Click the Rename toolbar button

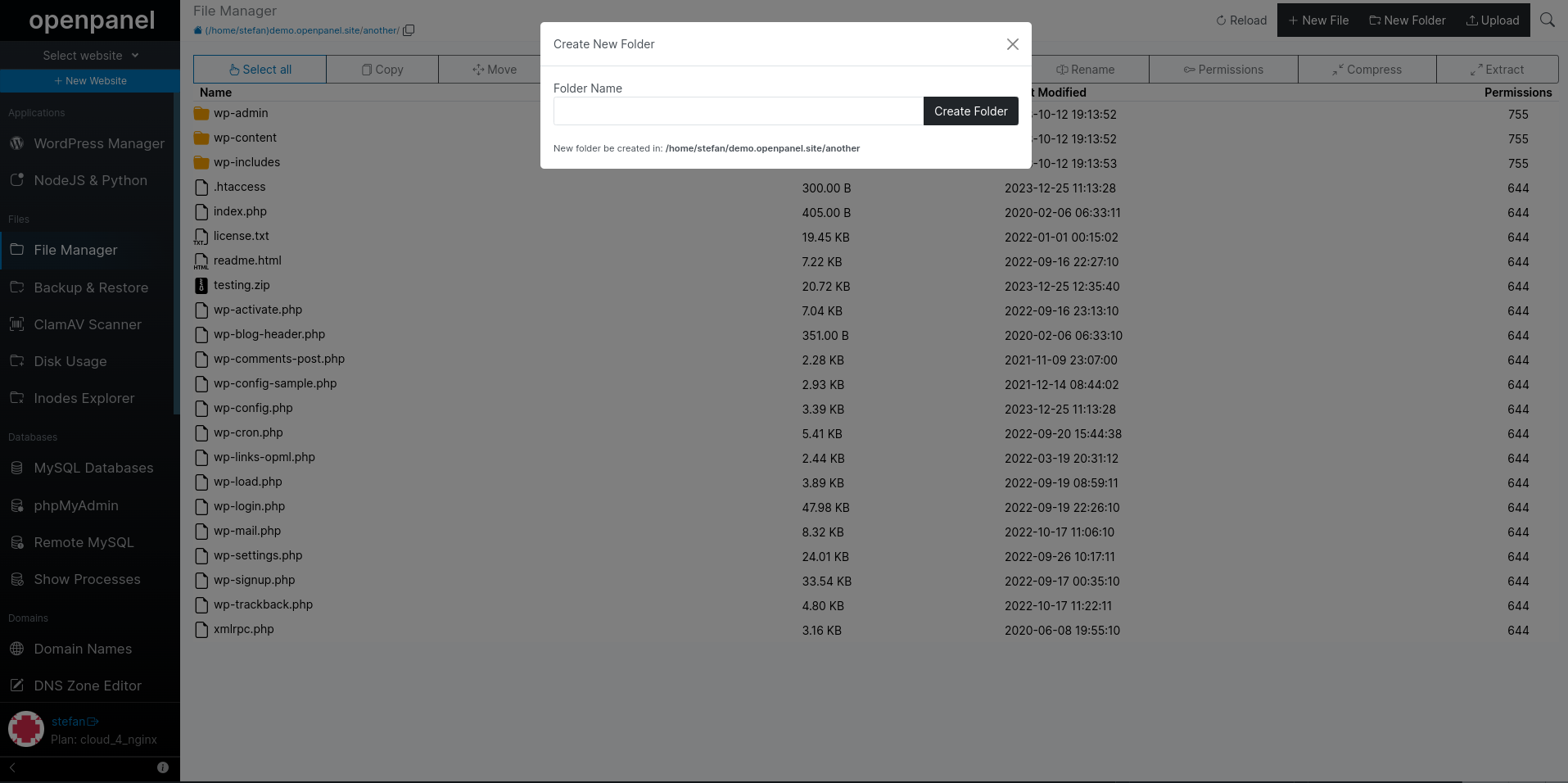point(1086,70)
